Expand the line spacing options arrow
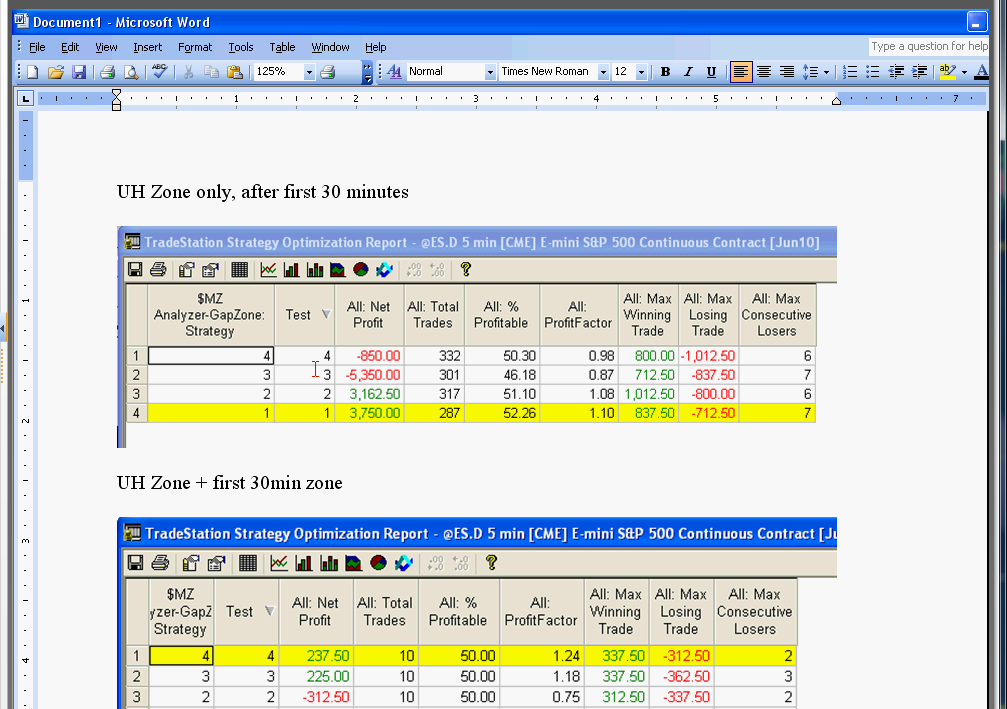Image resolution: width=1007 pixels, height=709 pixels. tap(826, 72)
